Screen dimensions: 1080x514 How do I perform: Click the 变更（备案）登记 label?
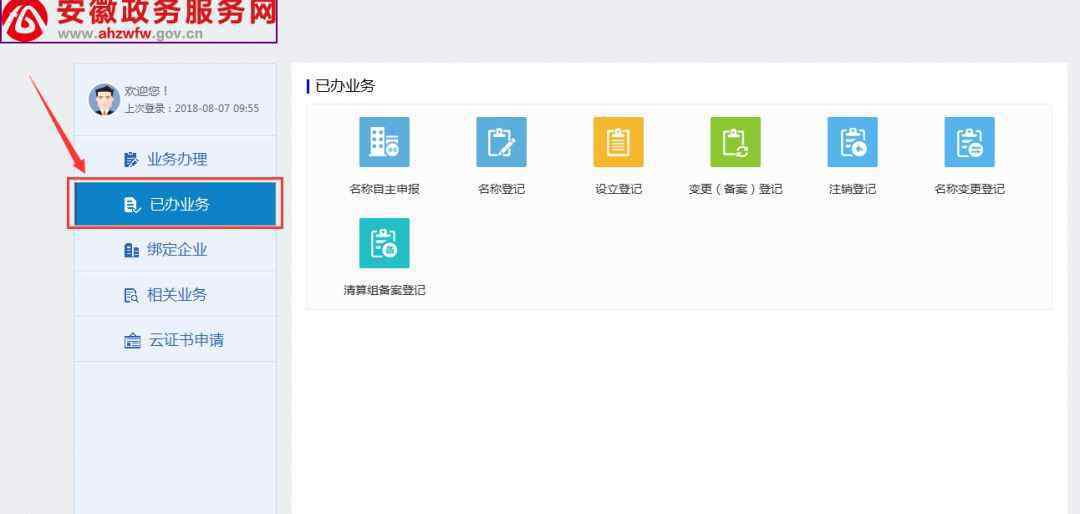click(x=736, y=189)
